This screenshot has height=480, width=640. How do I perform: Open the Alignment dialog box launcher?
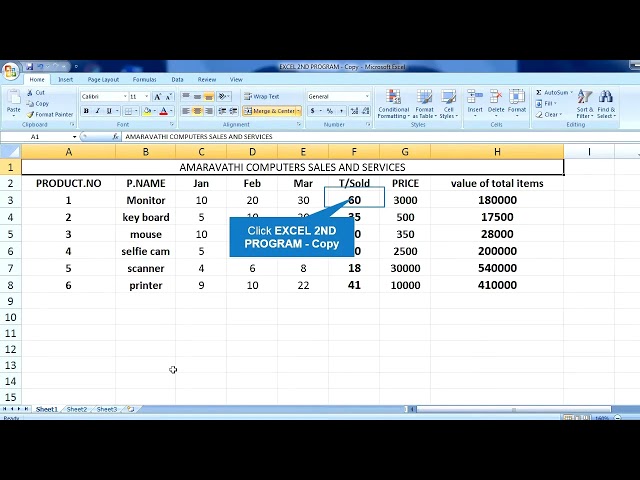[x=299, y=124]
